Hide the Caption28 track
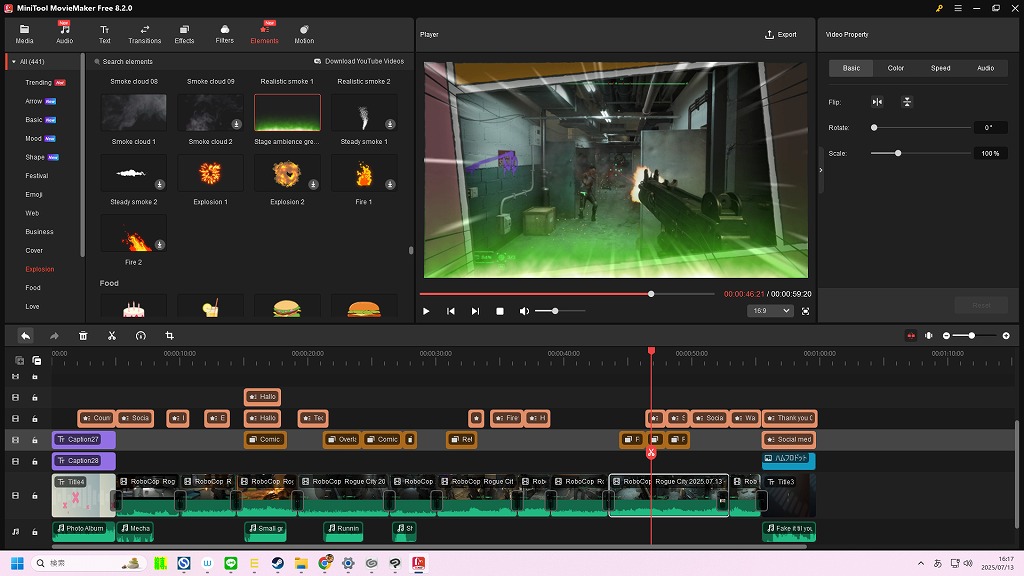The height and width of the screenshot is (576, 1024). tap(15, 462)
